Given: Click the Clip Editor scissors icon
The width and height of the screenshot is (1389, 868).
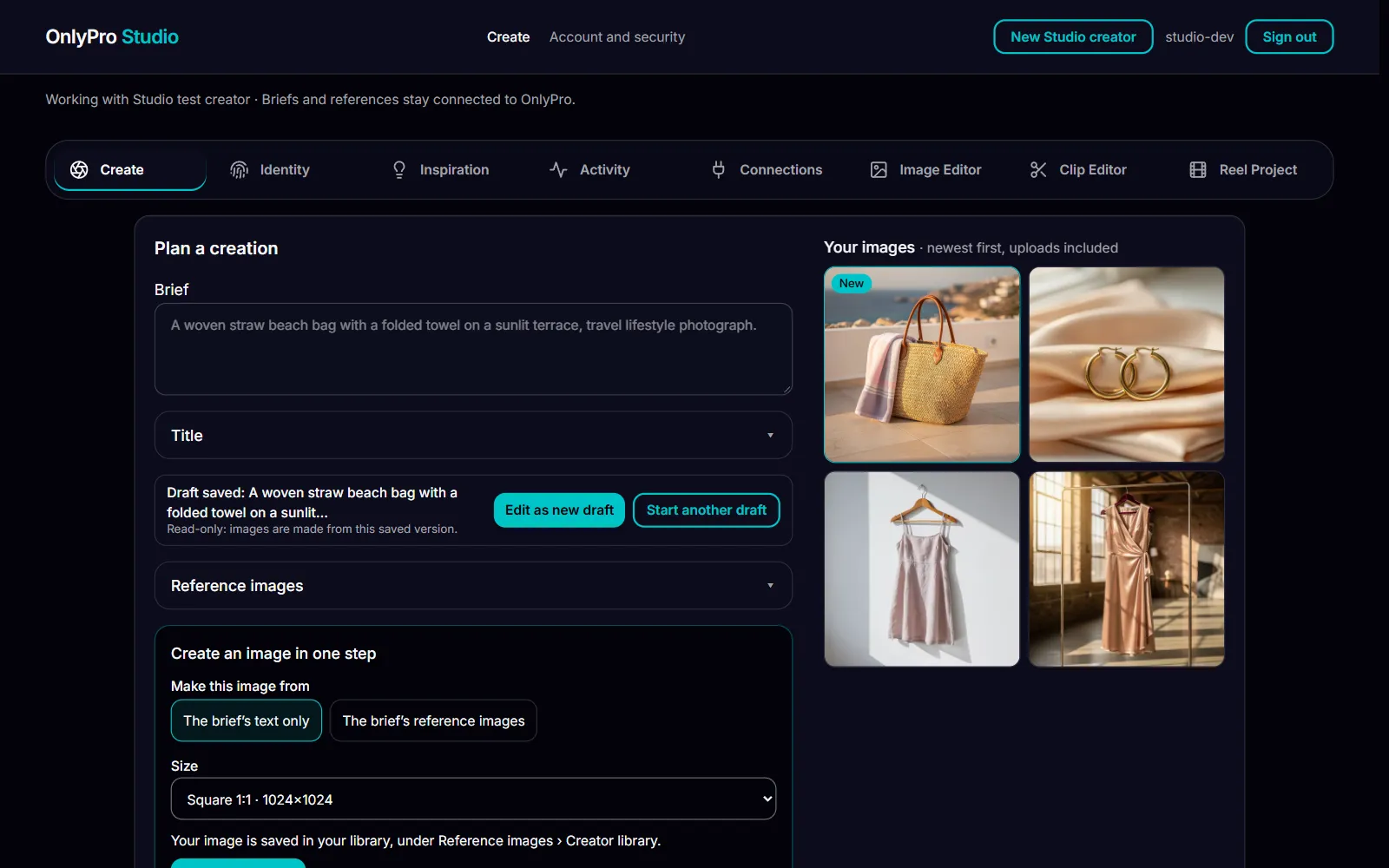Looking at the screenshot, I should coord(1038,170).
